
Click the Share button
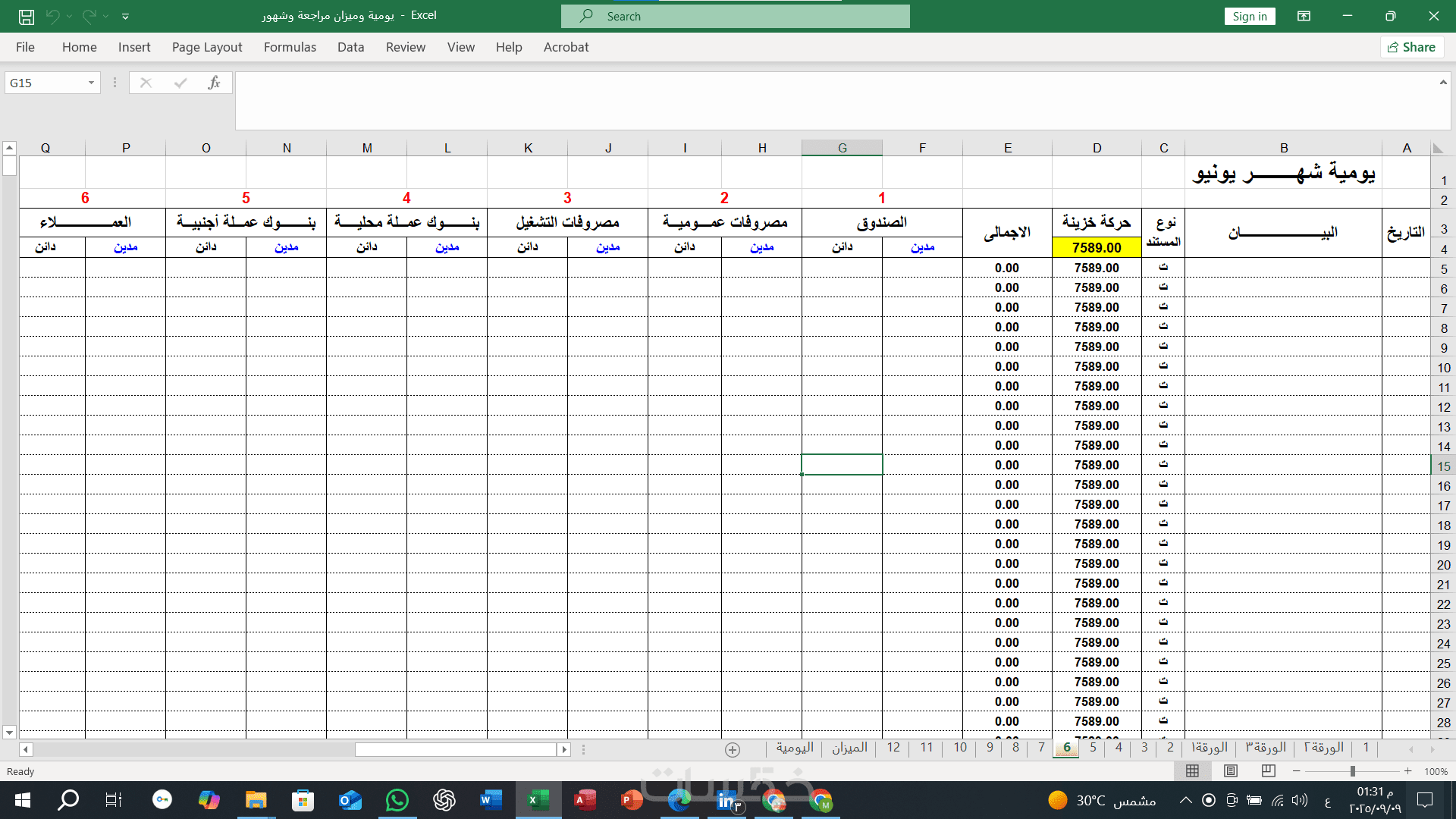(1410, 47)
